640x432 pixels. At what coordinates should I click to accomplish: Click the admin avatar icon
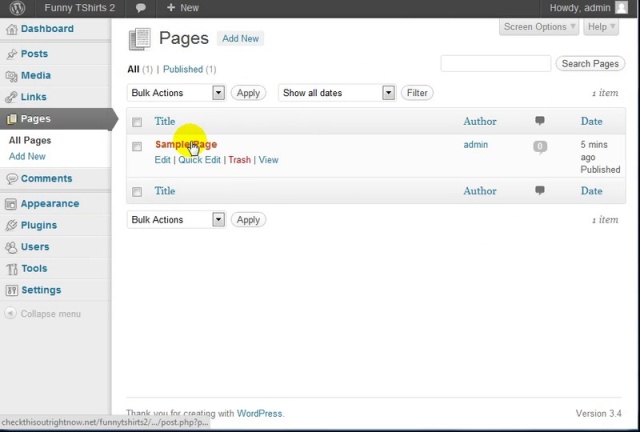point(621,7)
